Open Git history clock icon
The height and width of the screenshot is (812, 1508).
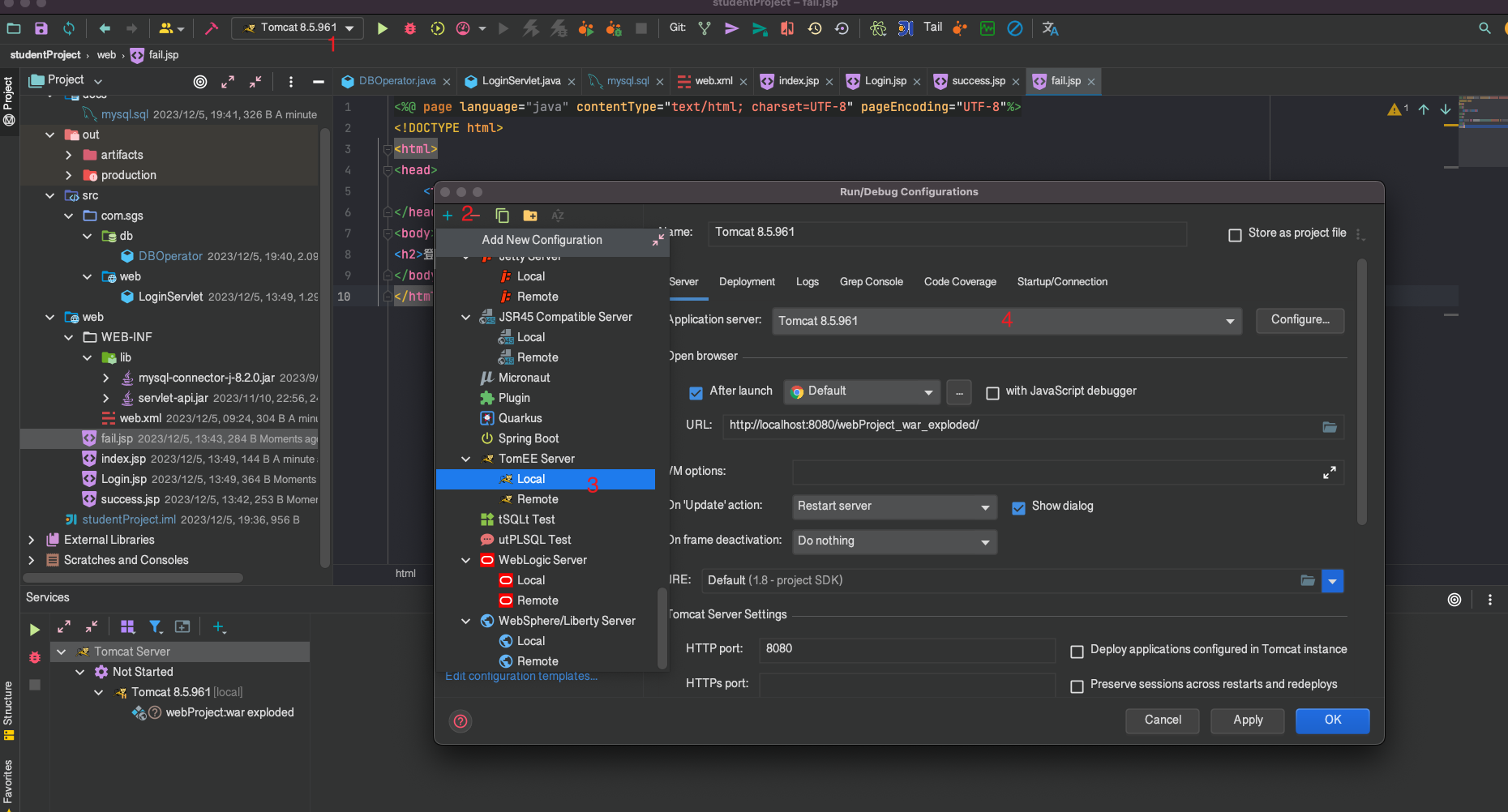pyautogui.click(x=814, y=28)
